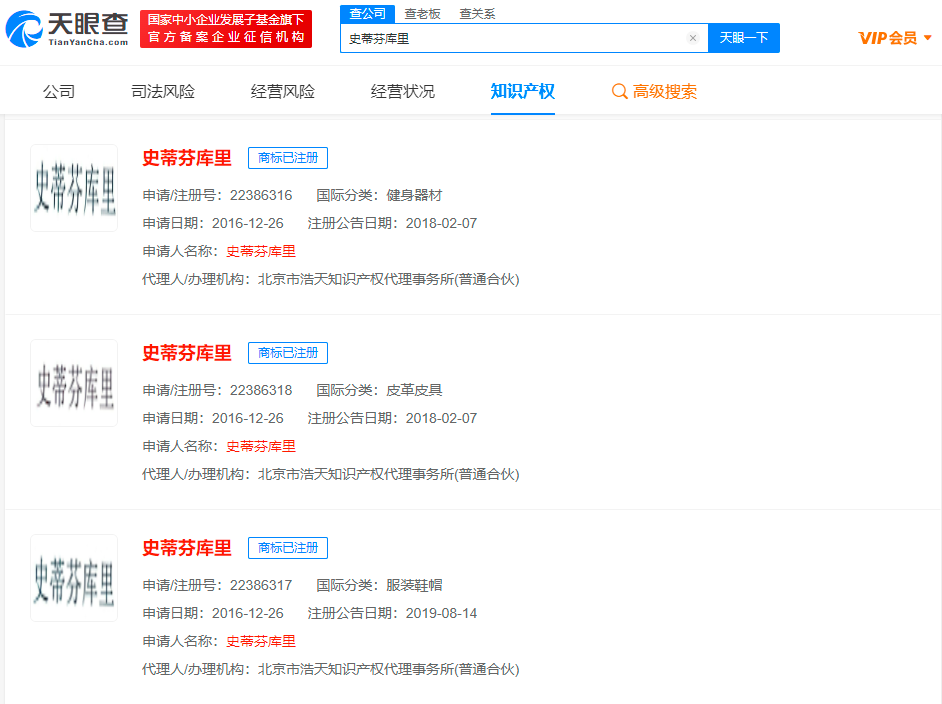
Task: Open the first 史蒂芬库里 trademark title
Action: [x=187, y=158]
